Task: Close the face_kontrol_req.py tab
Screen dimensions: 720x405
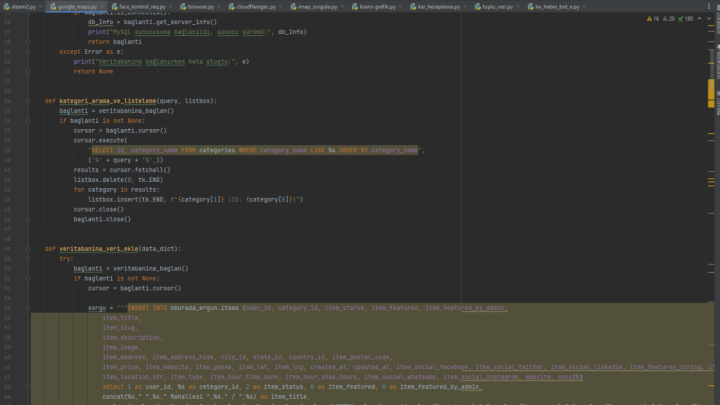Action: (171, 7)
